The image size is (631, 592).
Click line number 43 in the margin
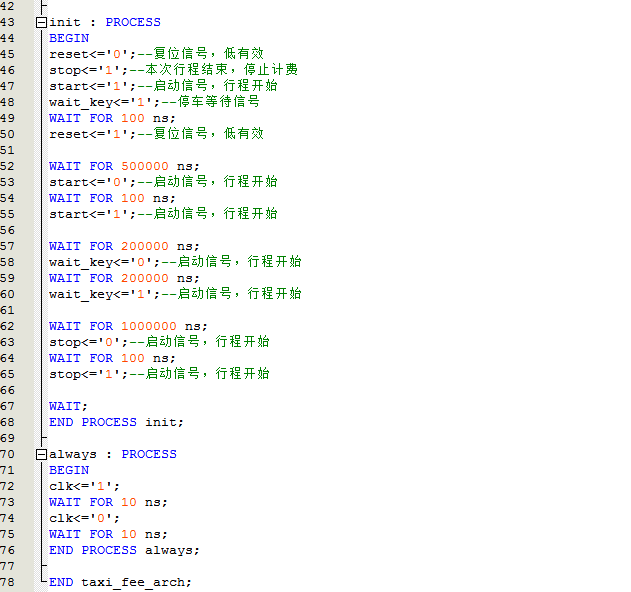tap(7, 23)
